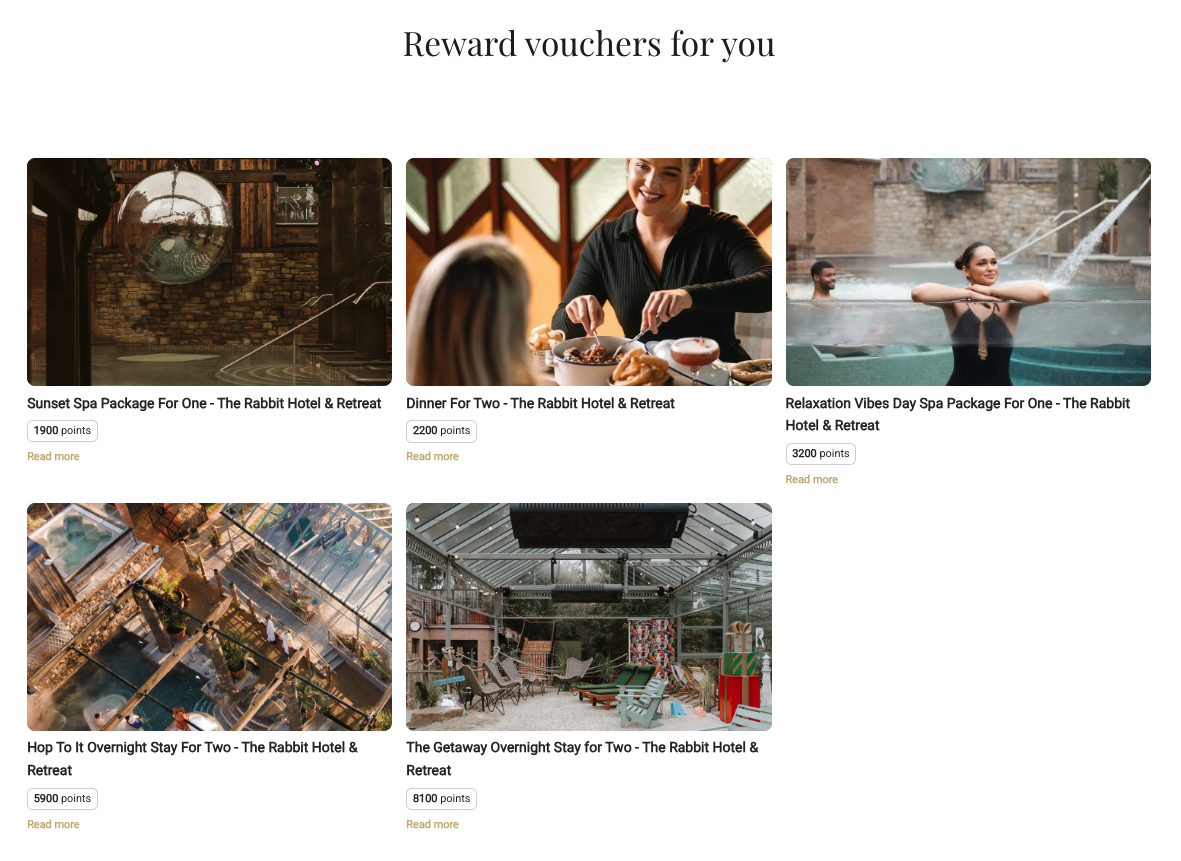Viewport: 1181px width, 861px height.
Task: Read more about the Sunset Spa Package
Action: point(53,456)
